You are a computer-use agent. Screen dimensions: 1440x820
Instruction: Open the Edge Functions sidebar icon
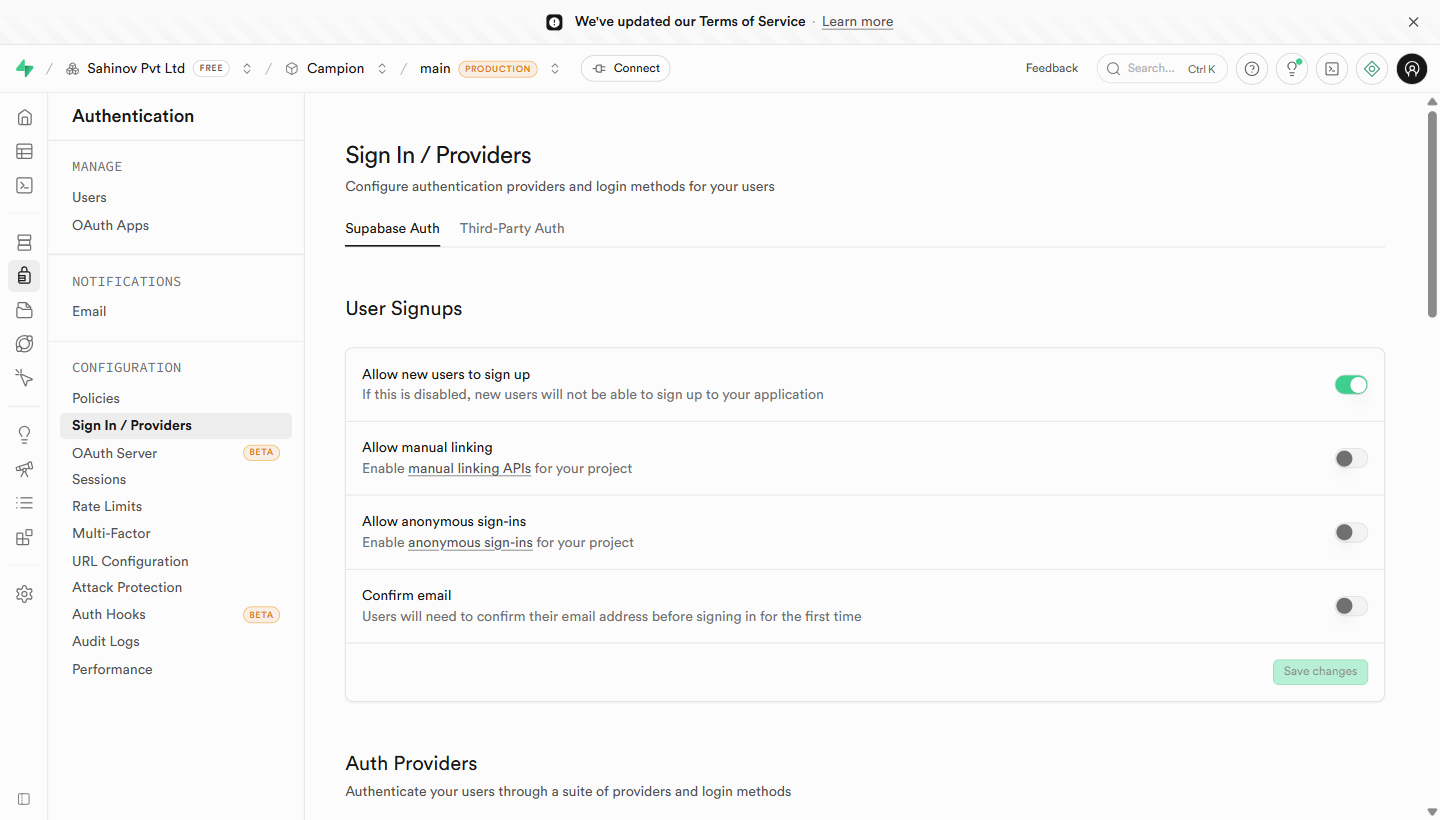[x=24, y=344]
